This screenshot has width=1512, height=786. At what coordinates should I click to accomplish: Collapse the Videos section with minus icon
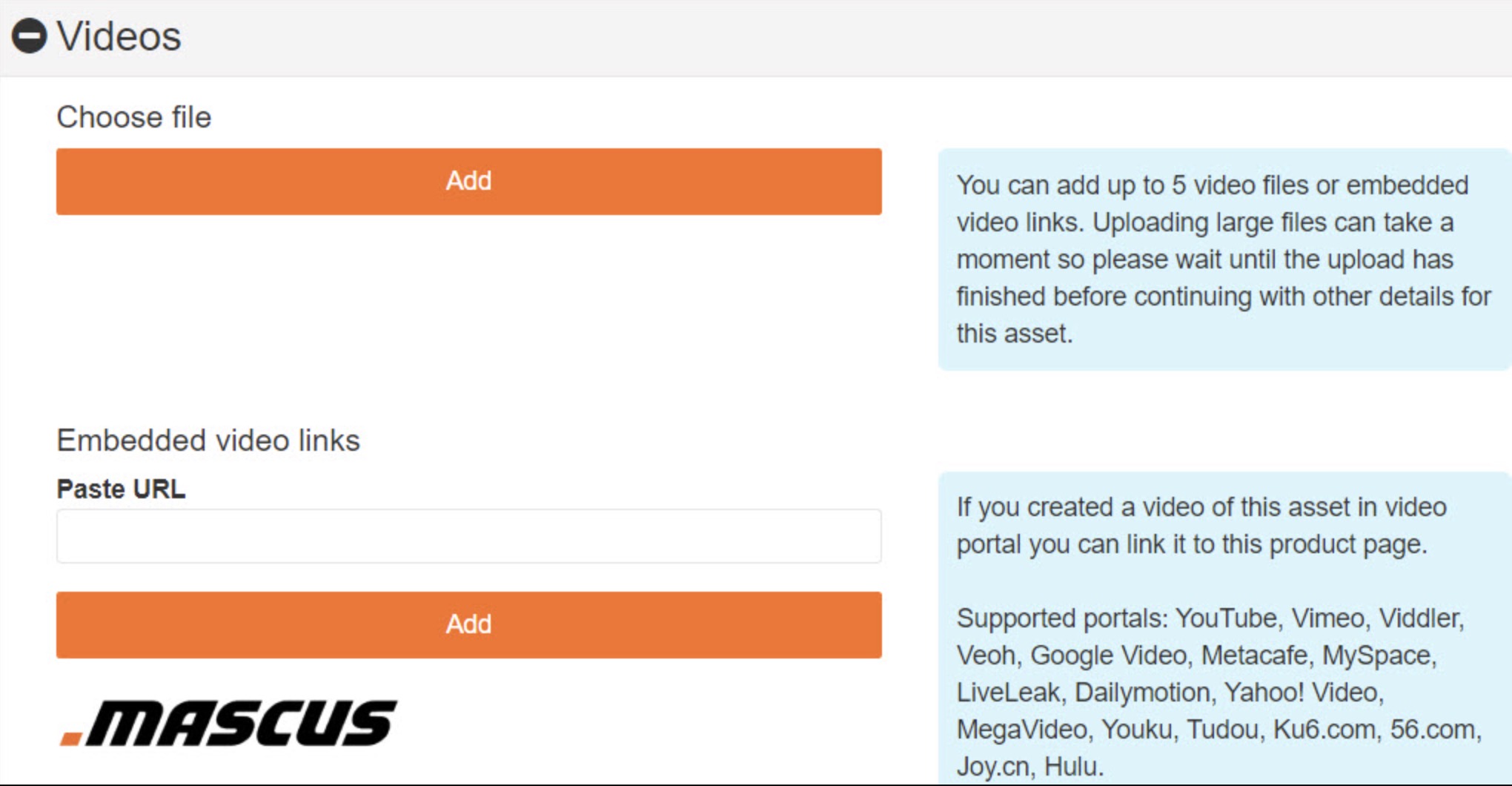click(x=30, y=36)
